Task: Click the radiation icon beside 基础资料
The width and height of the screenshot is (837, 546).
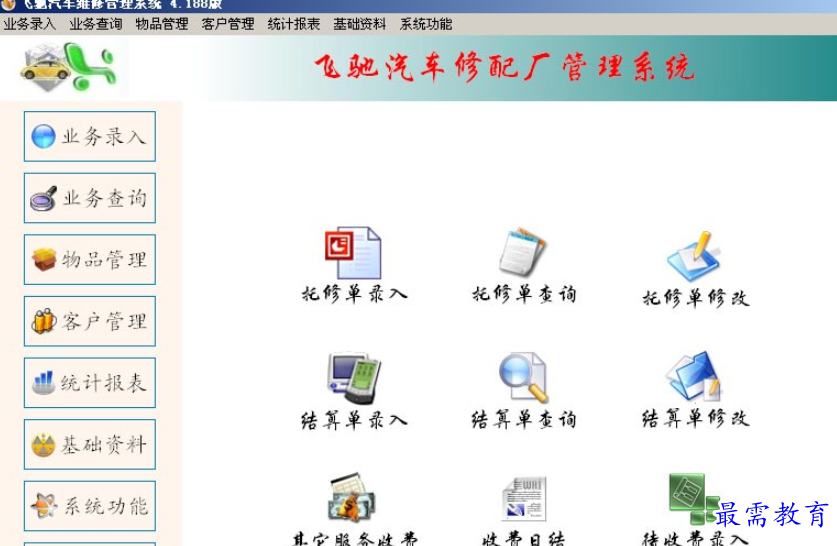Action: click(43, 444)
